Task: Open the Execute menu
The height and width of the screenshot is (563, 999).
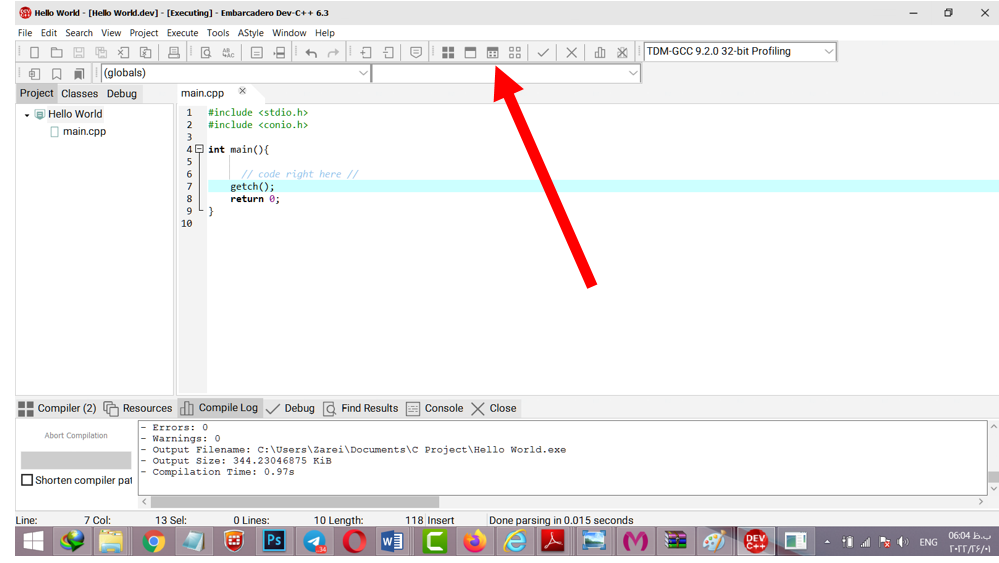Action: [x=182, y=33]
